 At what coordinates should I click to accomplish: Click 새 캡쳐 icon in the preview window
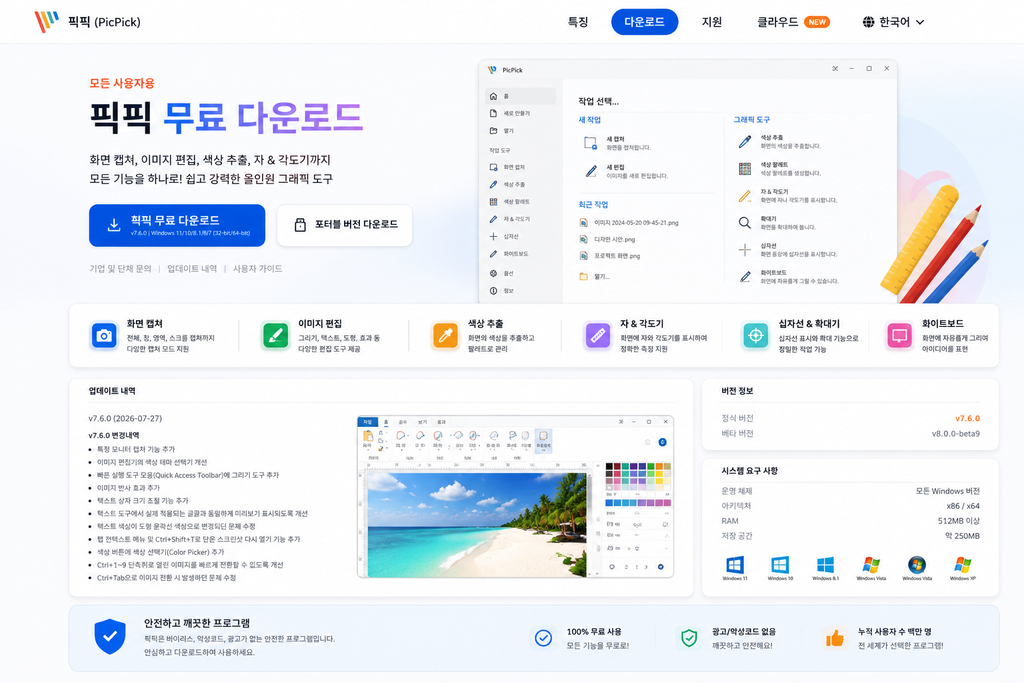pyautogui.click(x=590, y=143)
